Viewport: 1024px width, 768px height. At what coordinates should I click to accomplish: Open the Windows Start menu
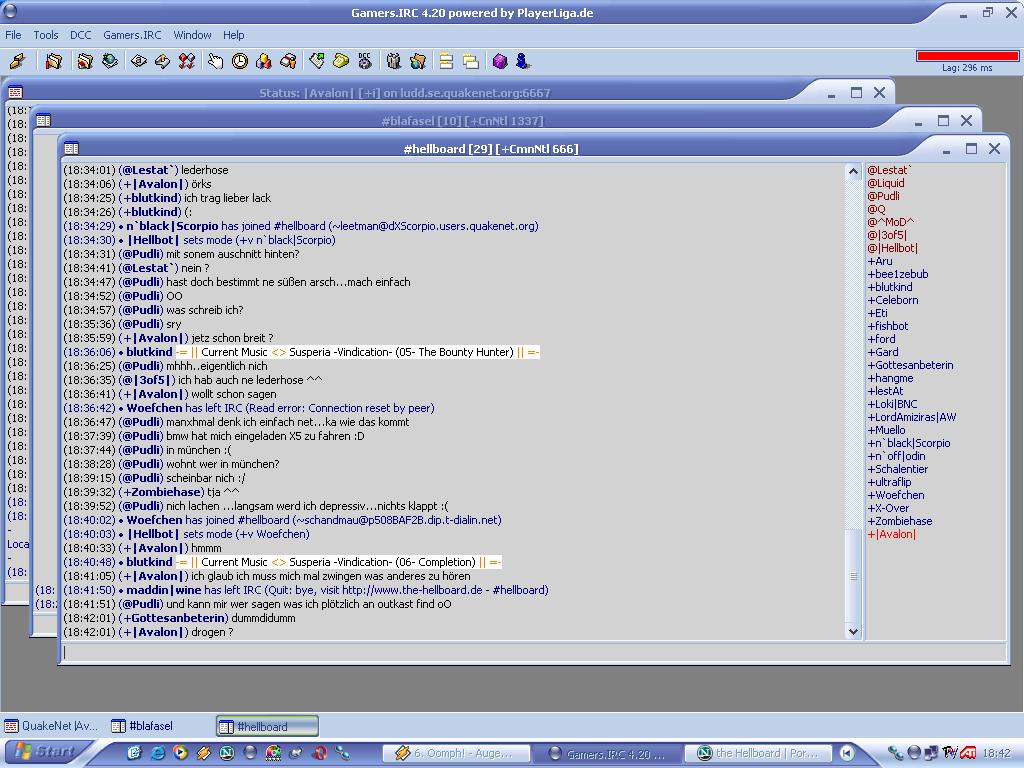[x=45, y=752]
